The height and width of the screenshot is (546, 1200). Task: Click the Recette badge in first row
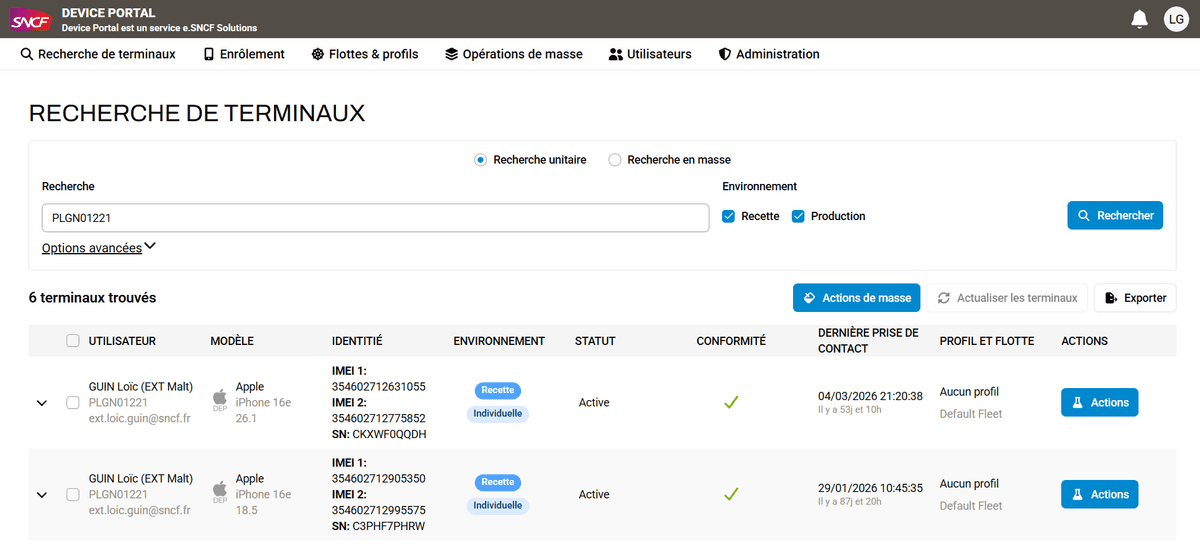pyautogui.click(x=497, y=390)
